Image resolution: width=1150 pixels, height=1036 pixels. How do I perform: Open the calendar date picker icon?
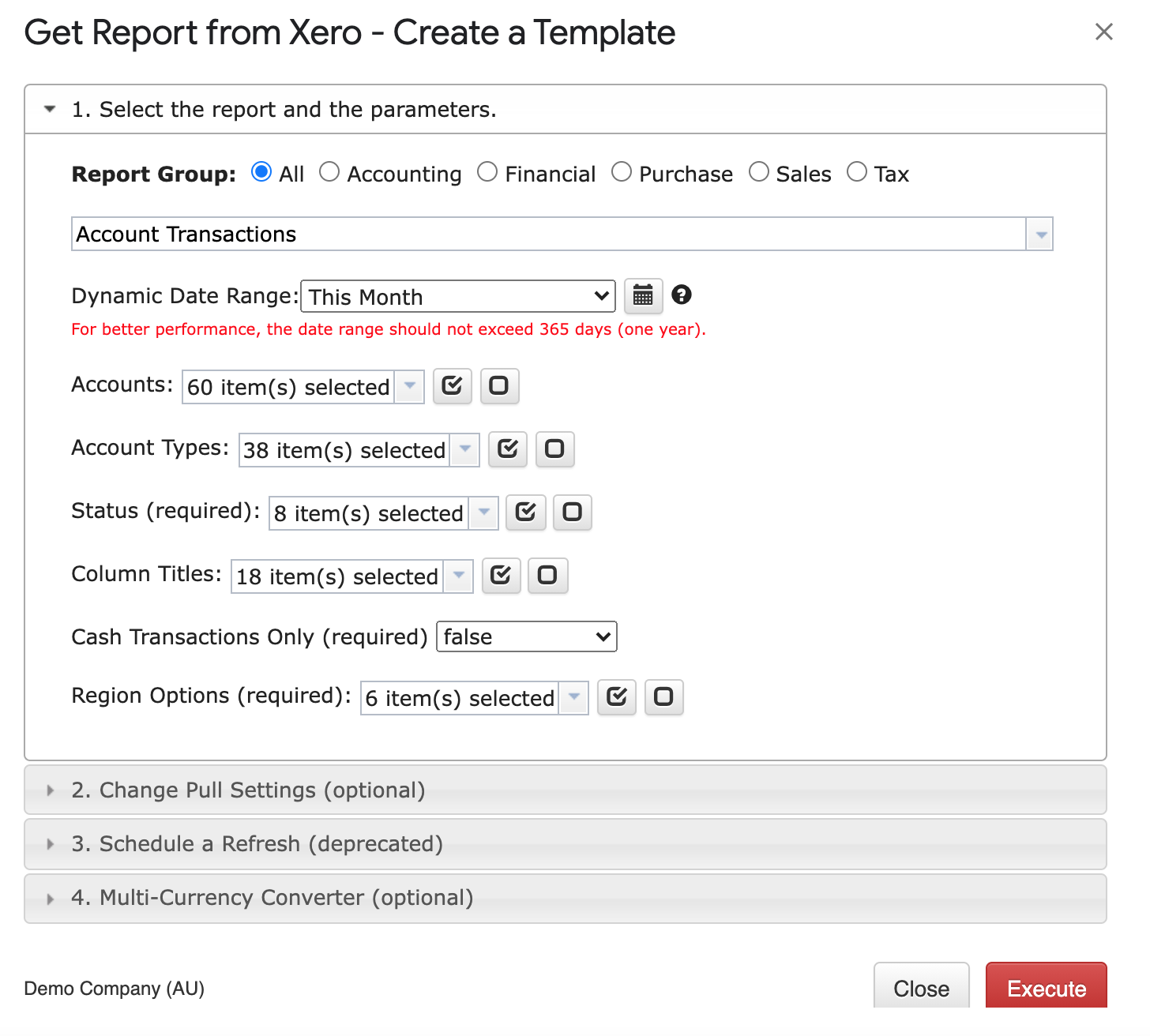click(x=643, y=296)
